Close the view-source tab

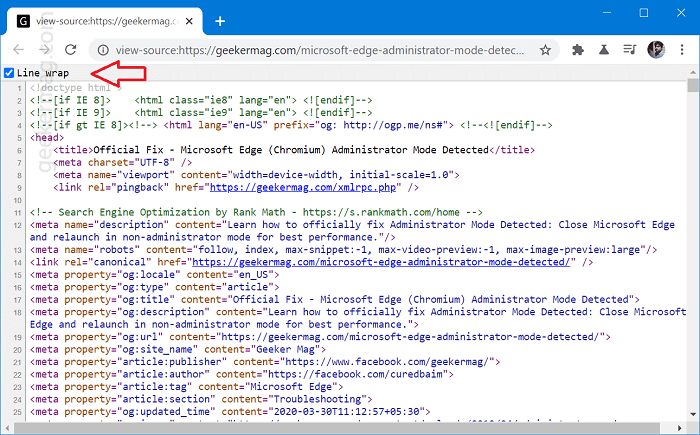pyautogui.click(x=189, y=21)
